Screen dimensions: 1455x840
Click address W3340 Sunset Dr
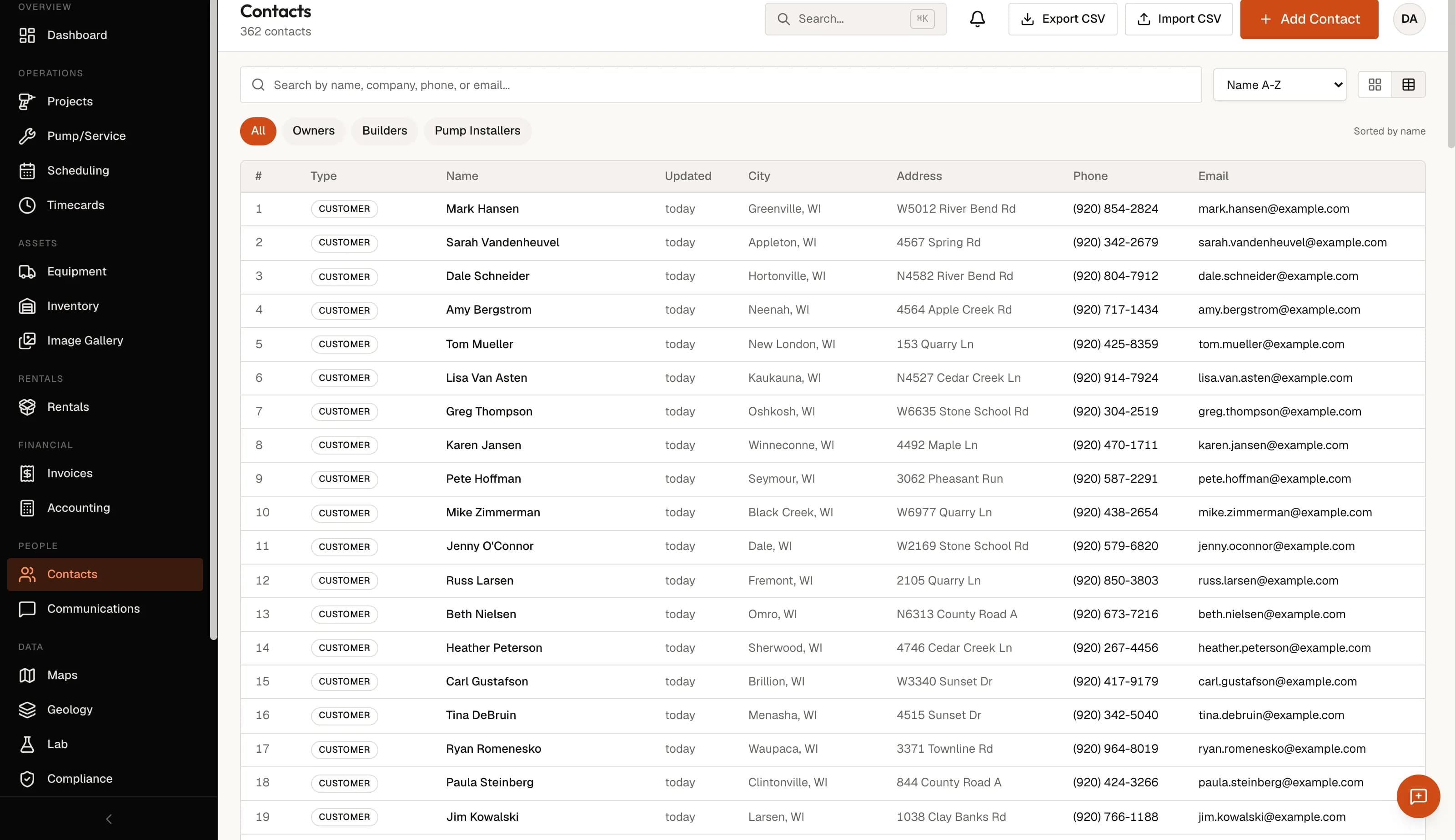point(944,682)
